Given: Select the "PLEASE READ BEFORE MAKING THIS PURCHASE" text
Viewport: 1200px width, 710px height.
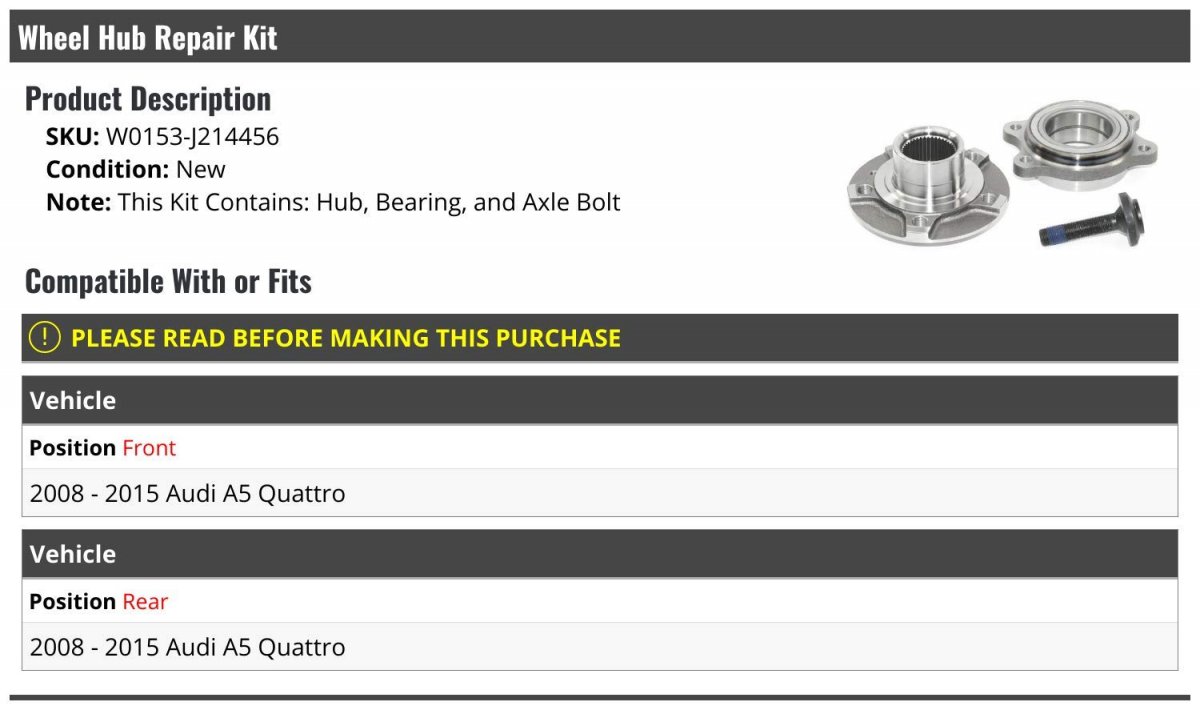Looking at the screenshot, I should (x=345, y=338).
